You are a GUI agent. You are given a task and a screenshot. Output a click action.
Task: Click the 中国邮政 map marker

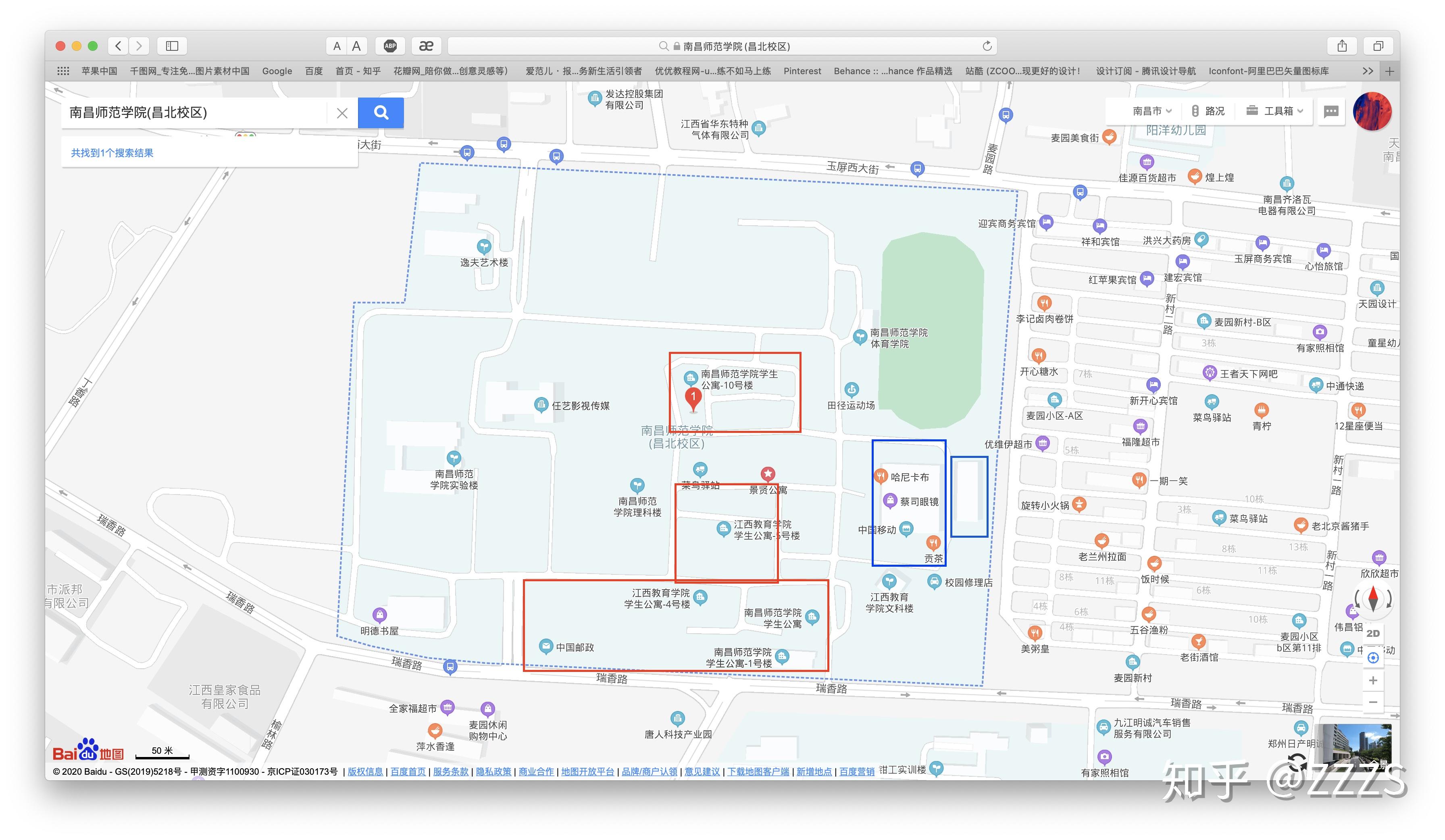pyautogui.click(x=546, y=647)
